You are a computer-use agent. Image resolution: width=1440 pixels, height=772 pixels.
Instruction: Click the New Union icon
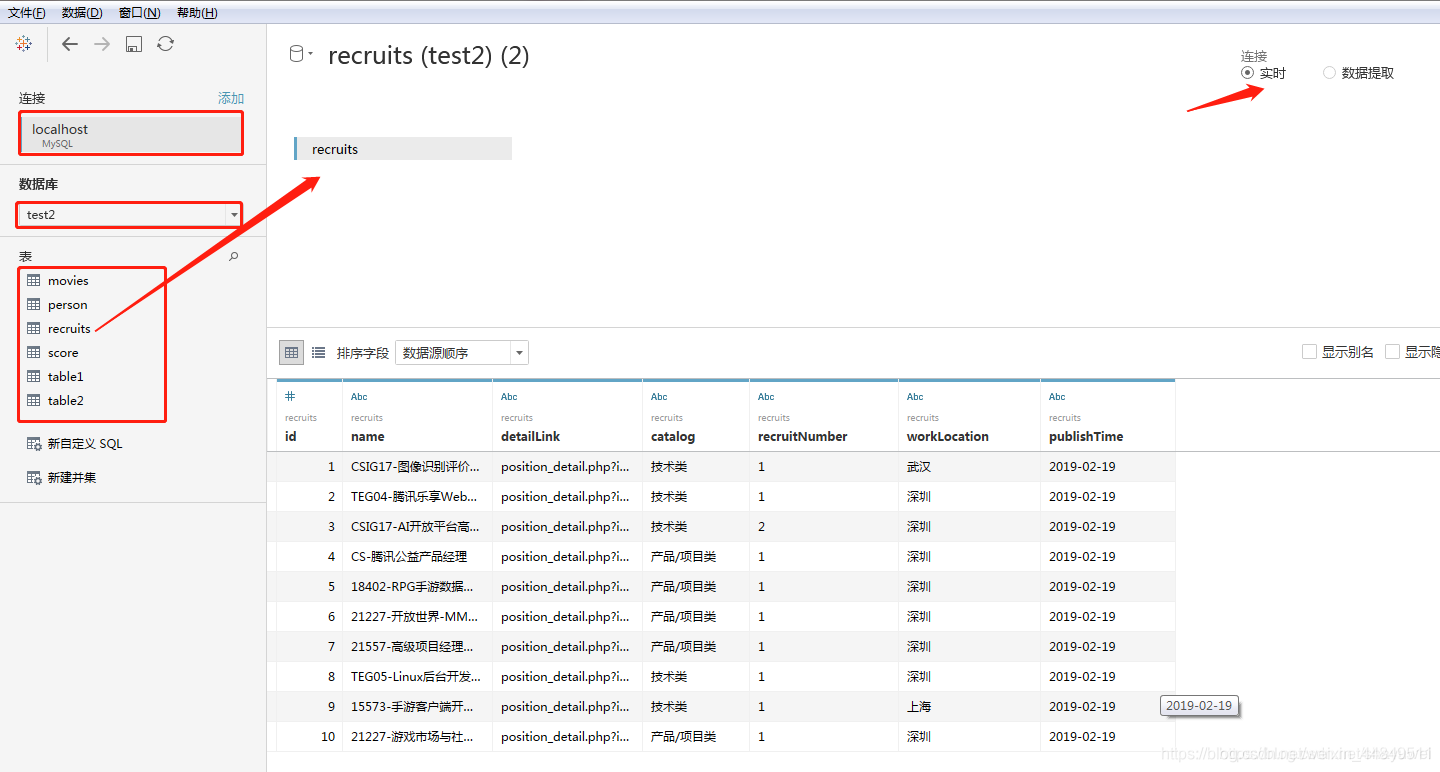34,478
